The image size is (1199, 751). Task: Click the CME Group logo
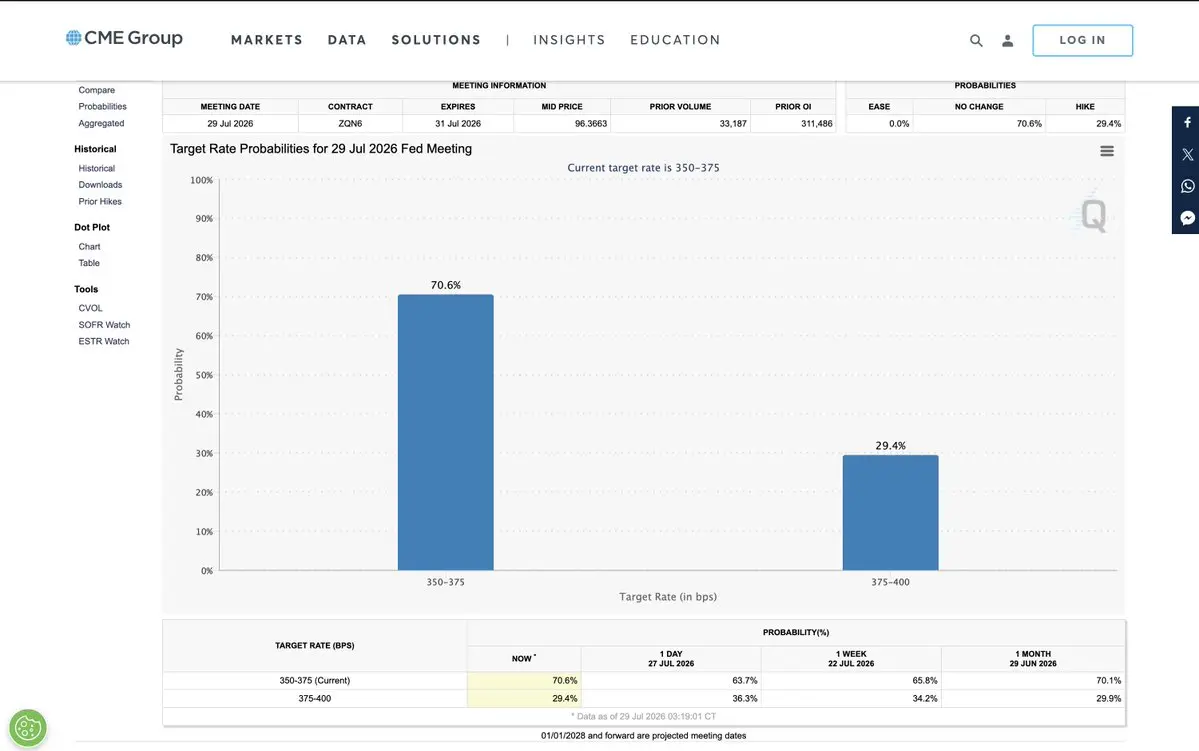tap(124, 38)
